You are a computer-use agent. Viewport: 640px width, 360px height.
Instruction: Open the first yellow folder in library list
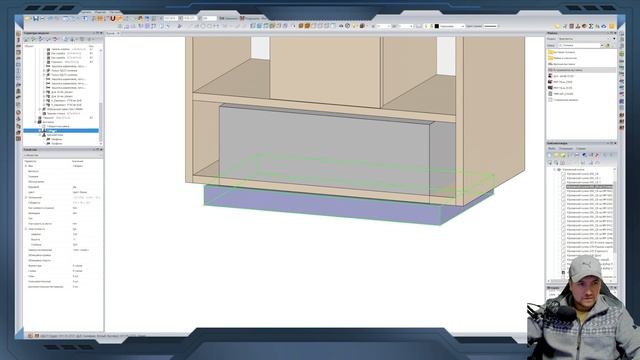[550, 52]
